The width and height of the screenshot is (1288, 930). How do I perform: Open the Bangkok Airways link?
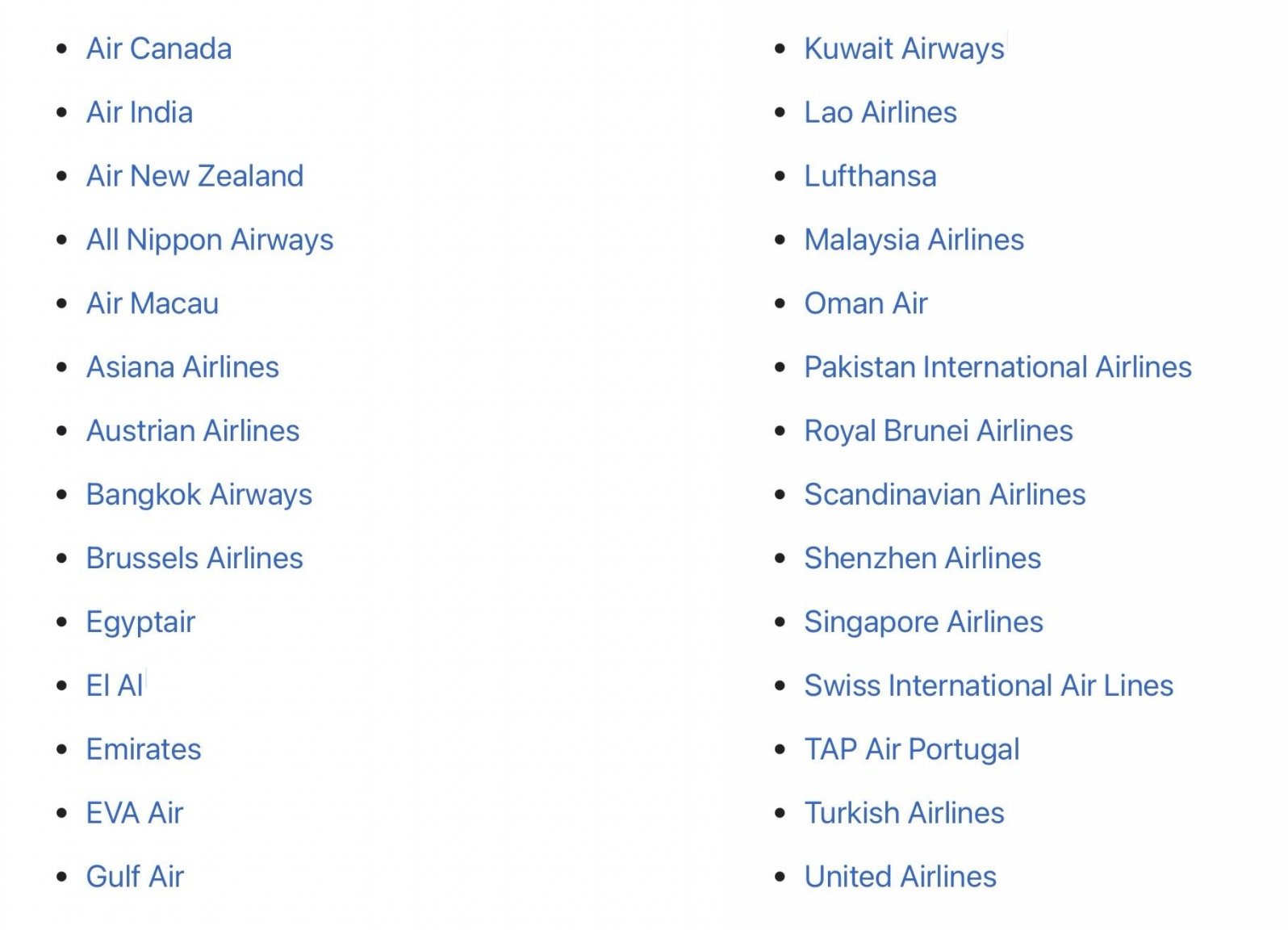[x=199, y=495]
